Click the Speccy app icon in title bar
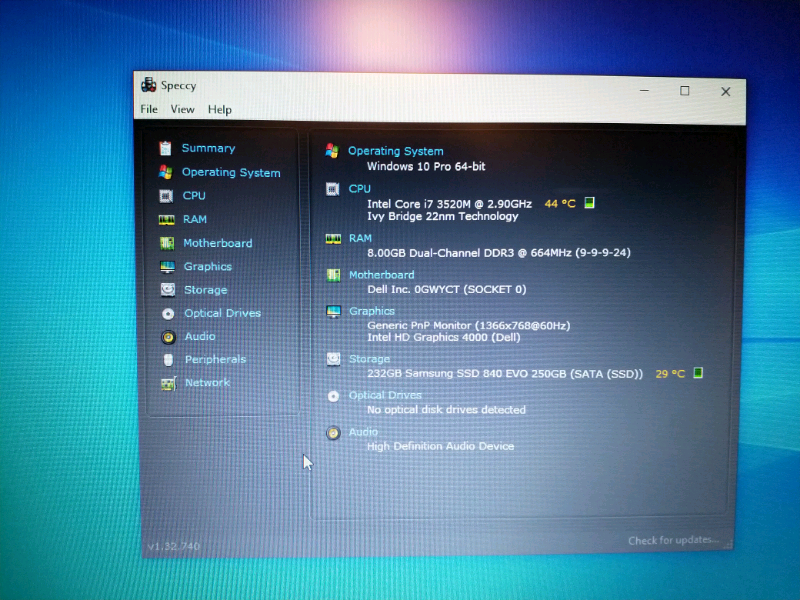This screenshot has width=800, height=600. tap(148, 85)
